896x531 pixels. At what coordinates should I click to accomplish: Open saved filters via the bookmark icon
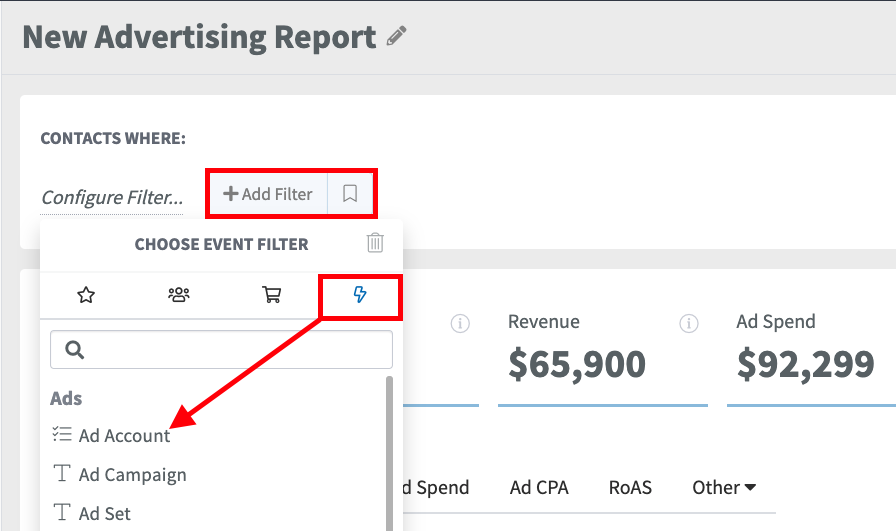[x=350, y=194]
